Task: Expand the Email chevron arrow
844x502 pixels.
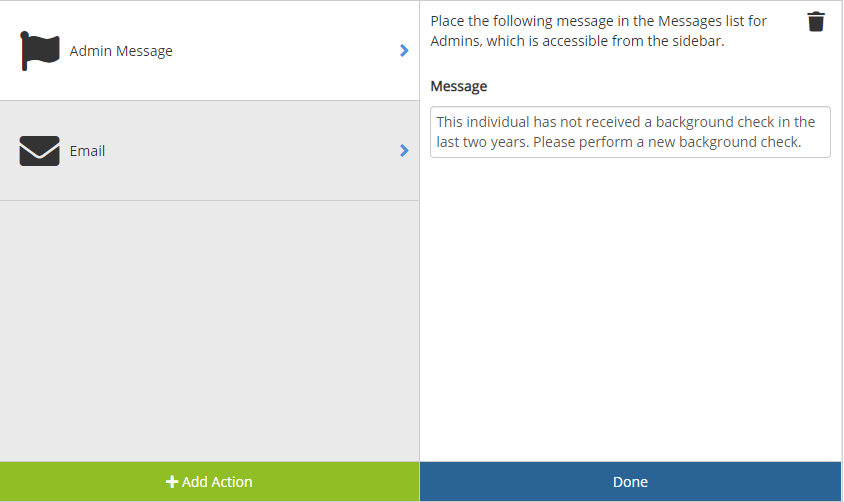Action: coord(404,151)
